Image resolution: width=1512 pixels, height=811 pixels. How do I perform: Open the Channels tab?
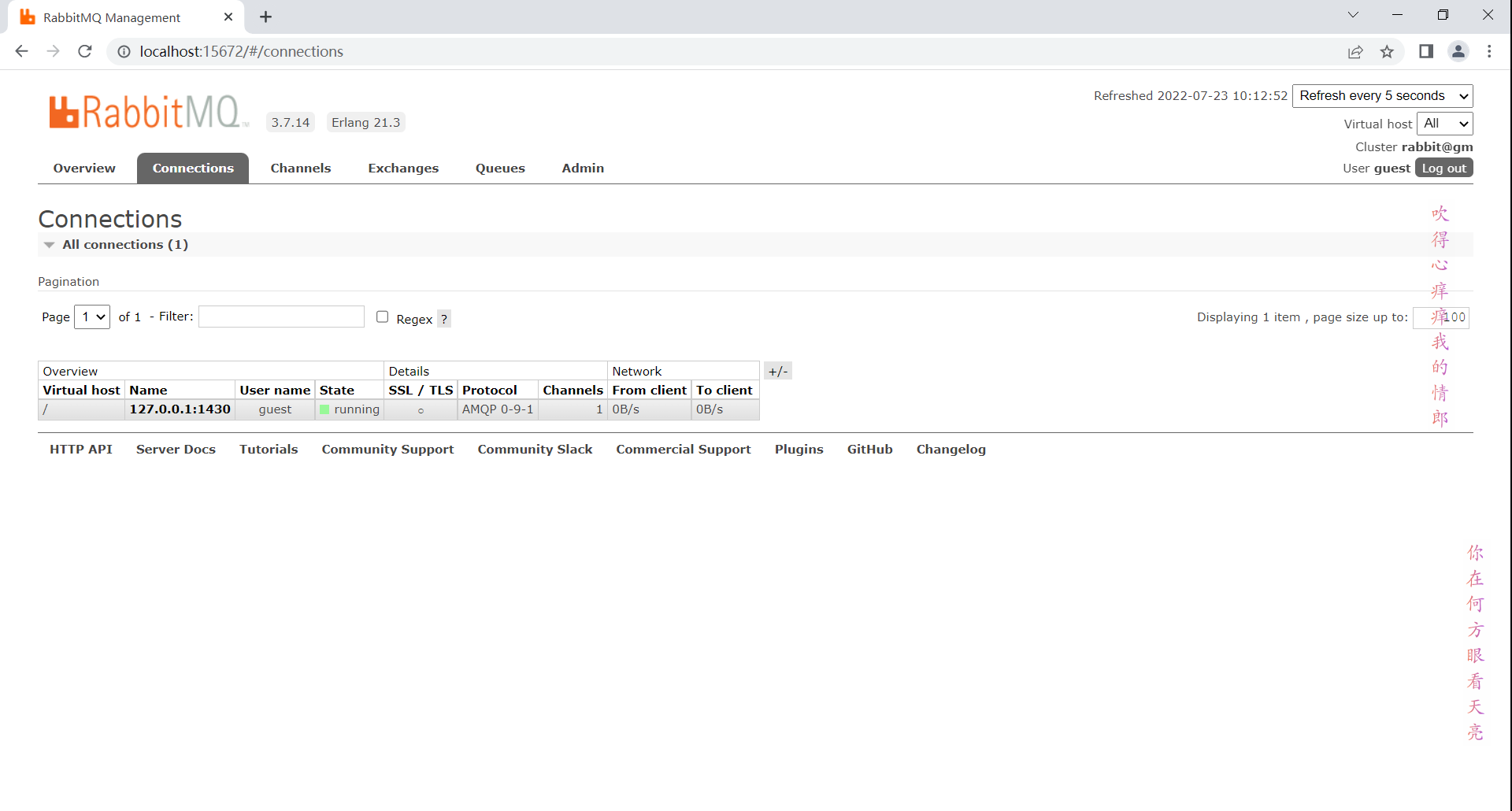click(301, 168)
